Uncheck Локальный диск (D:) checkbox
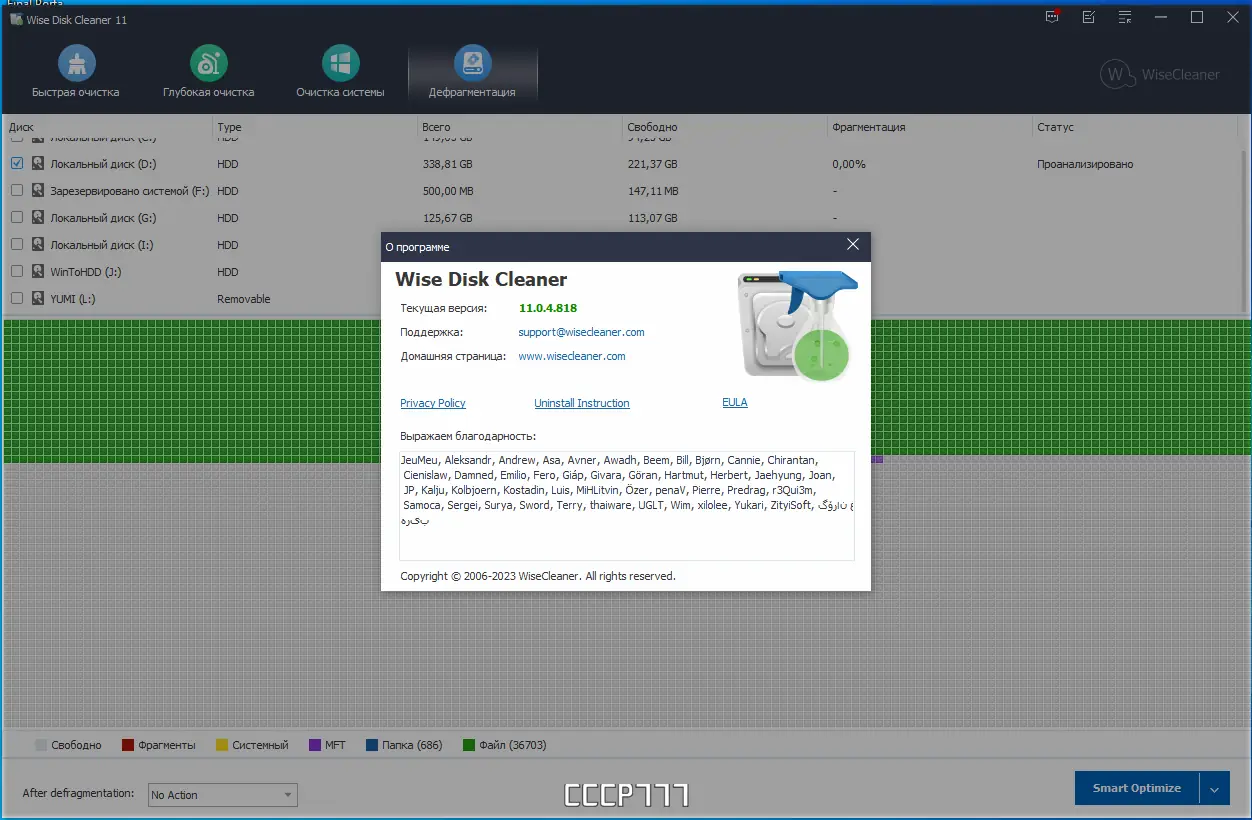The width and height of the screenshot is (1252, 820). (17, 163)
